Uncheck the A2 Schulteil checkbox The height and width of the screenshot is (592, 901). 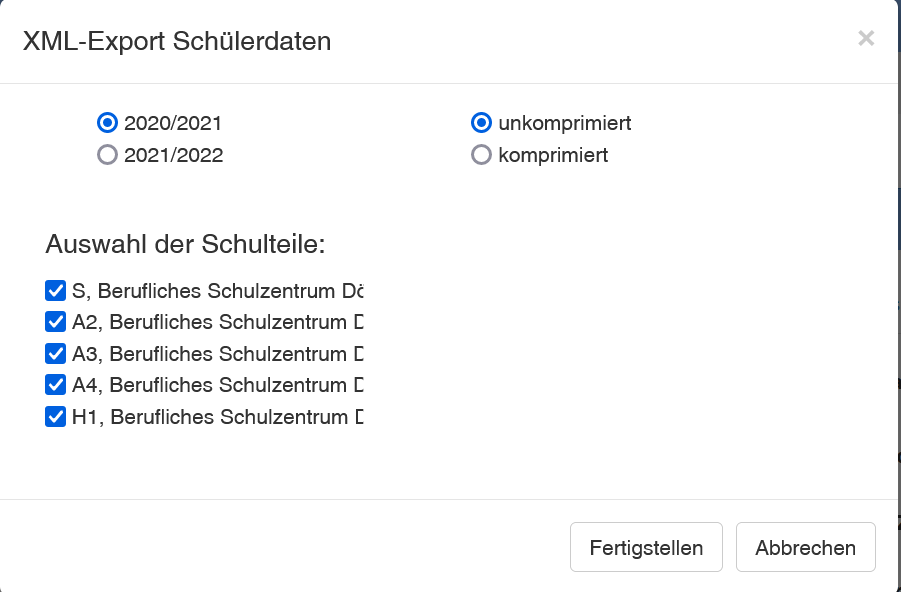[56, 322]
